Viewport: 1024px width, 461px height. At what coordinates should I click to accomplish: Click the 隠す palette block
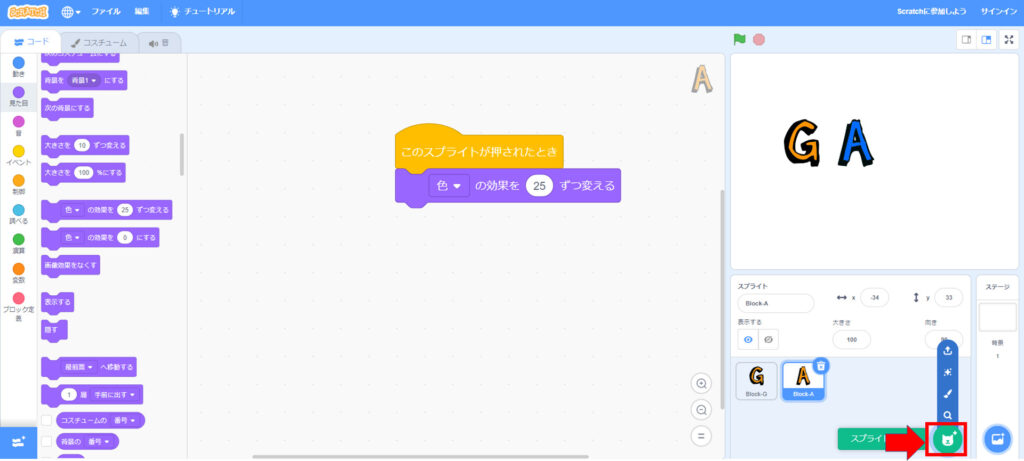(54, 330)
